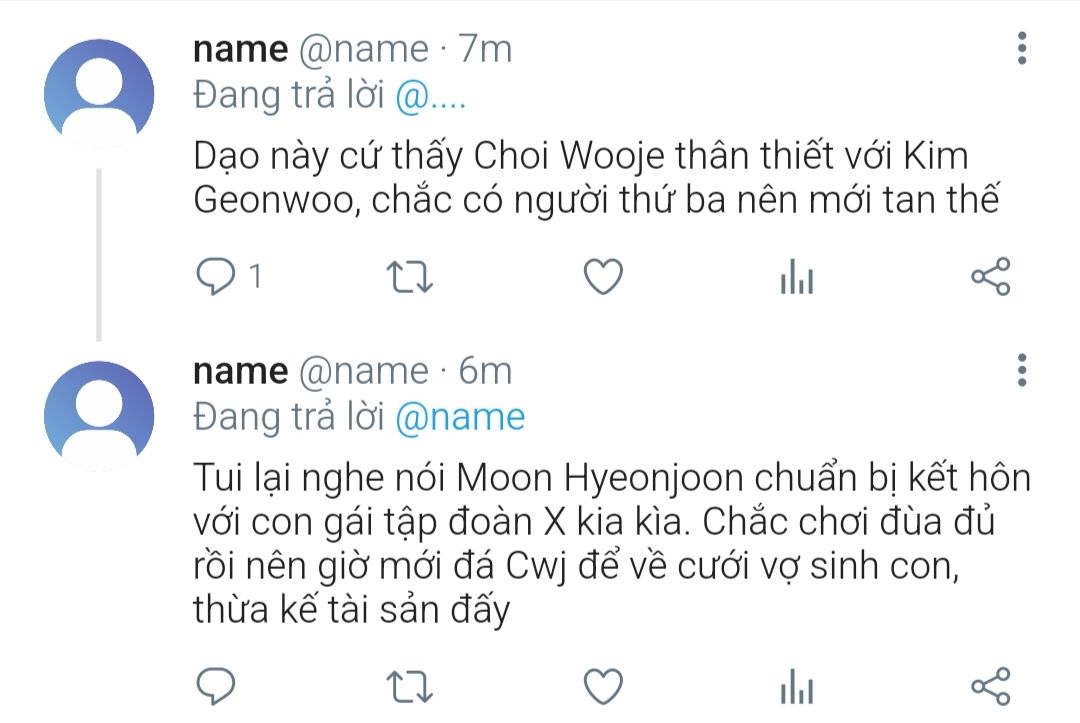
Task: Open reply on the 7m tweet
Action: coord(216,276)
